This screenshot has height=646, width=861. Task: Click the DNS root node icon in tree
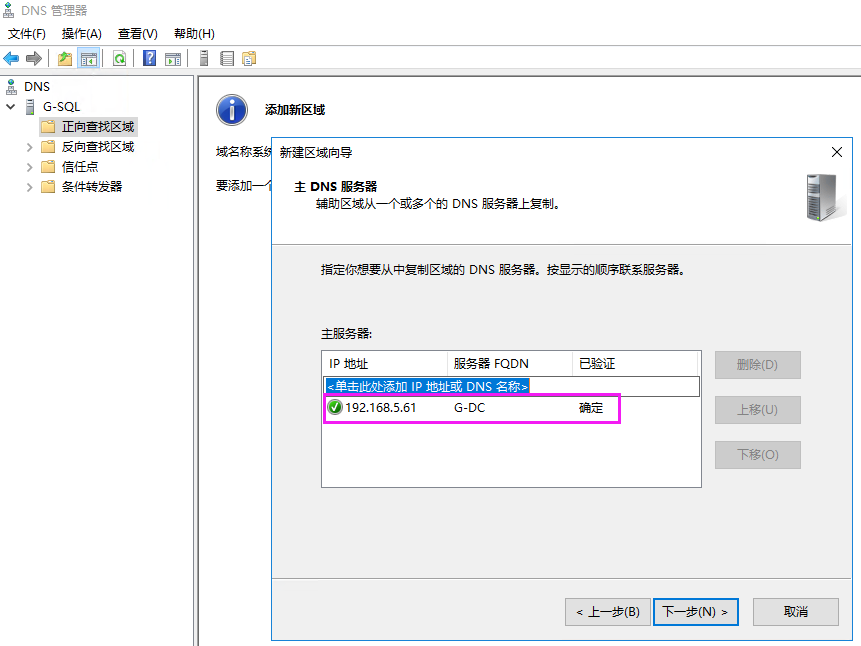pos(11,87)
